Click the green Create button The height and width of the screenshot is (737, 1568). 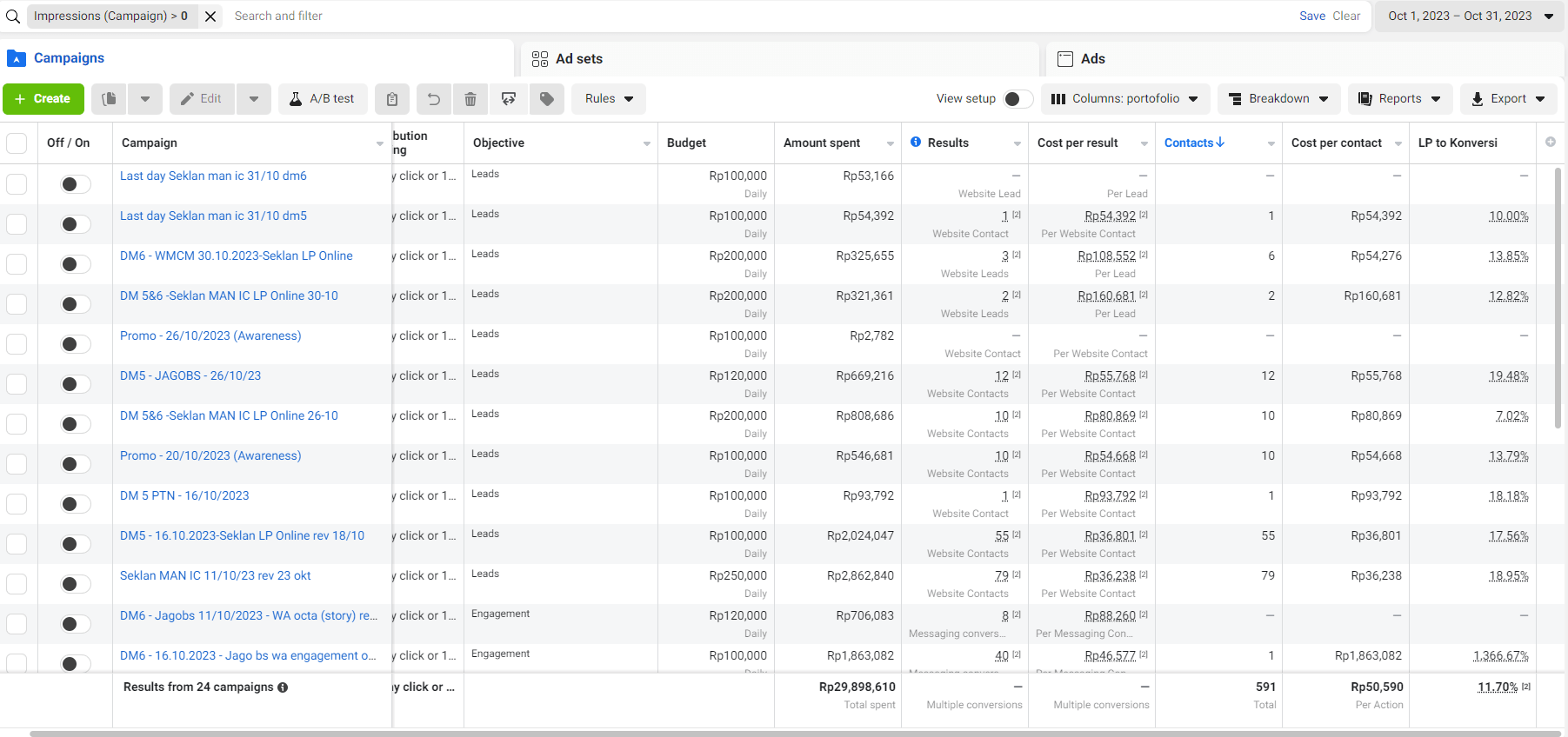click(x=43, y=99)
